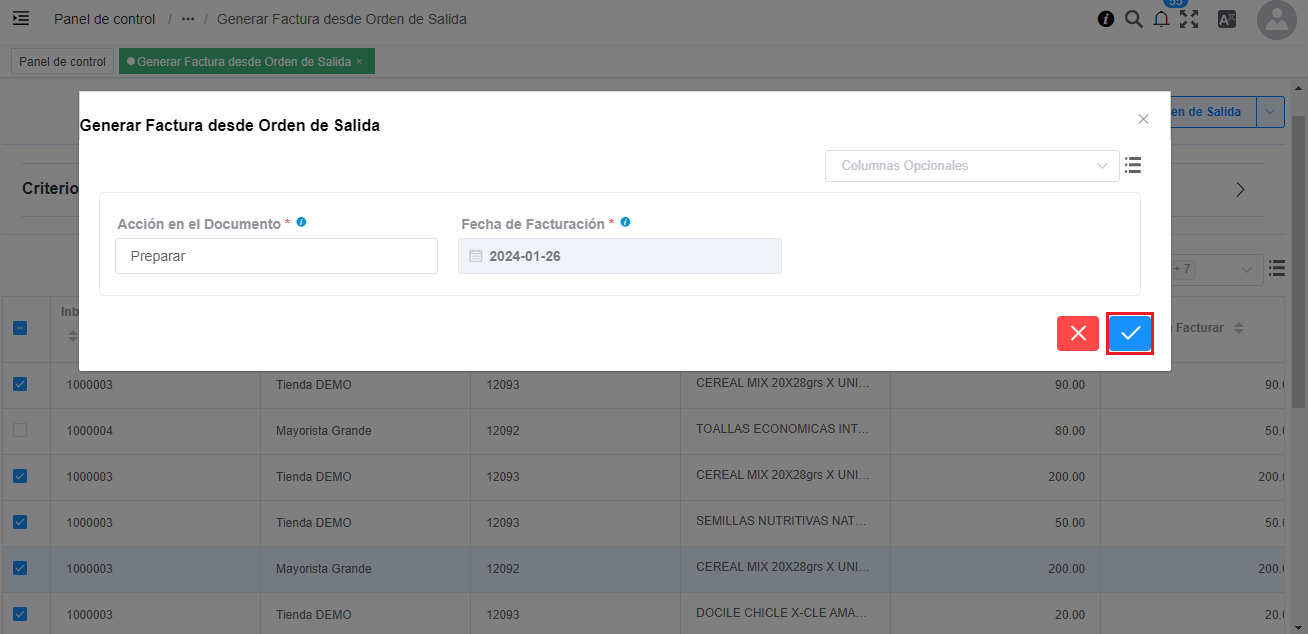Open the Acción en el Documento dropdown
Viewport: 1308px width, 634px height.
coord(276,256)
